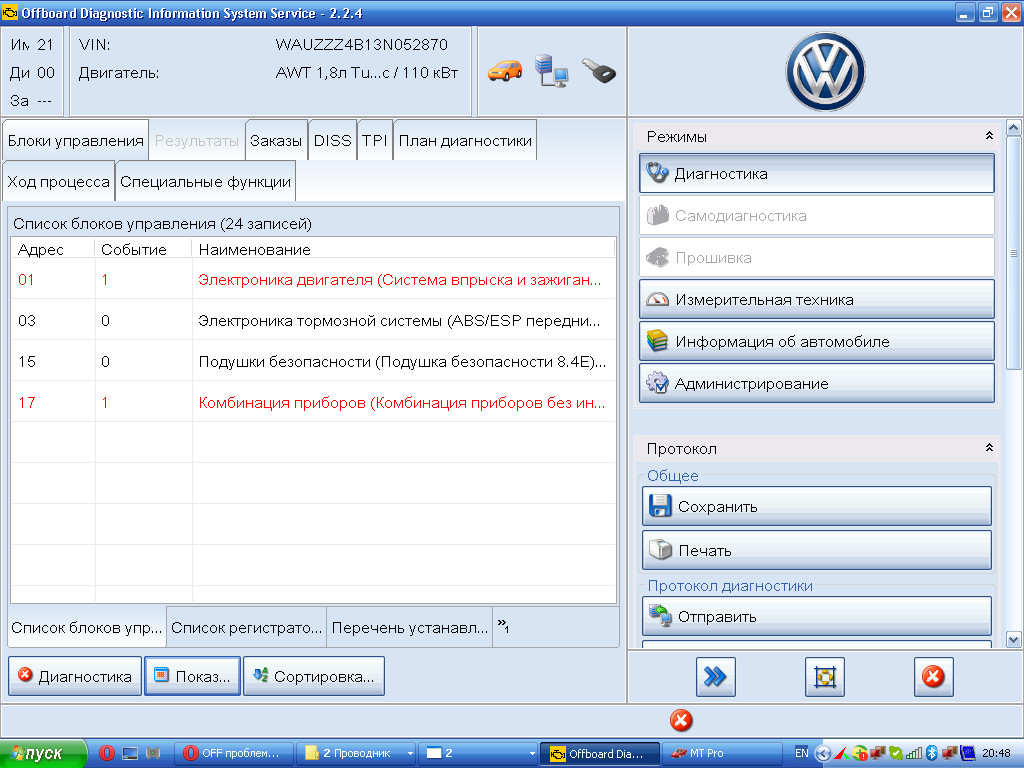1024x768 pixels.
Task: Print protocol with Печать button
Action: click(817, 550)
